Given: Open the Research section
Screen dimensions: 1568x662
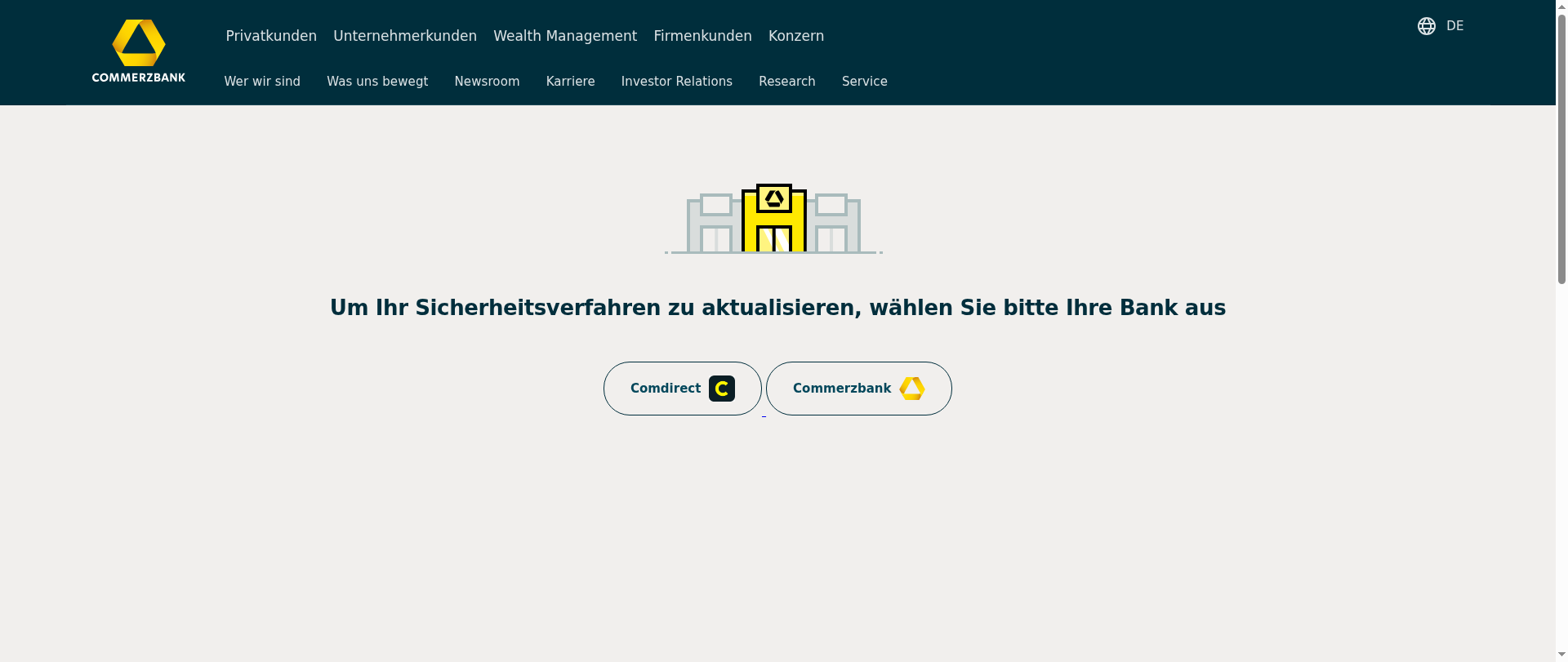Looking at the screenshot, I should (787, 82).
